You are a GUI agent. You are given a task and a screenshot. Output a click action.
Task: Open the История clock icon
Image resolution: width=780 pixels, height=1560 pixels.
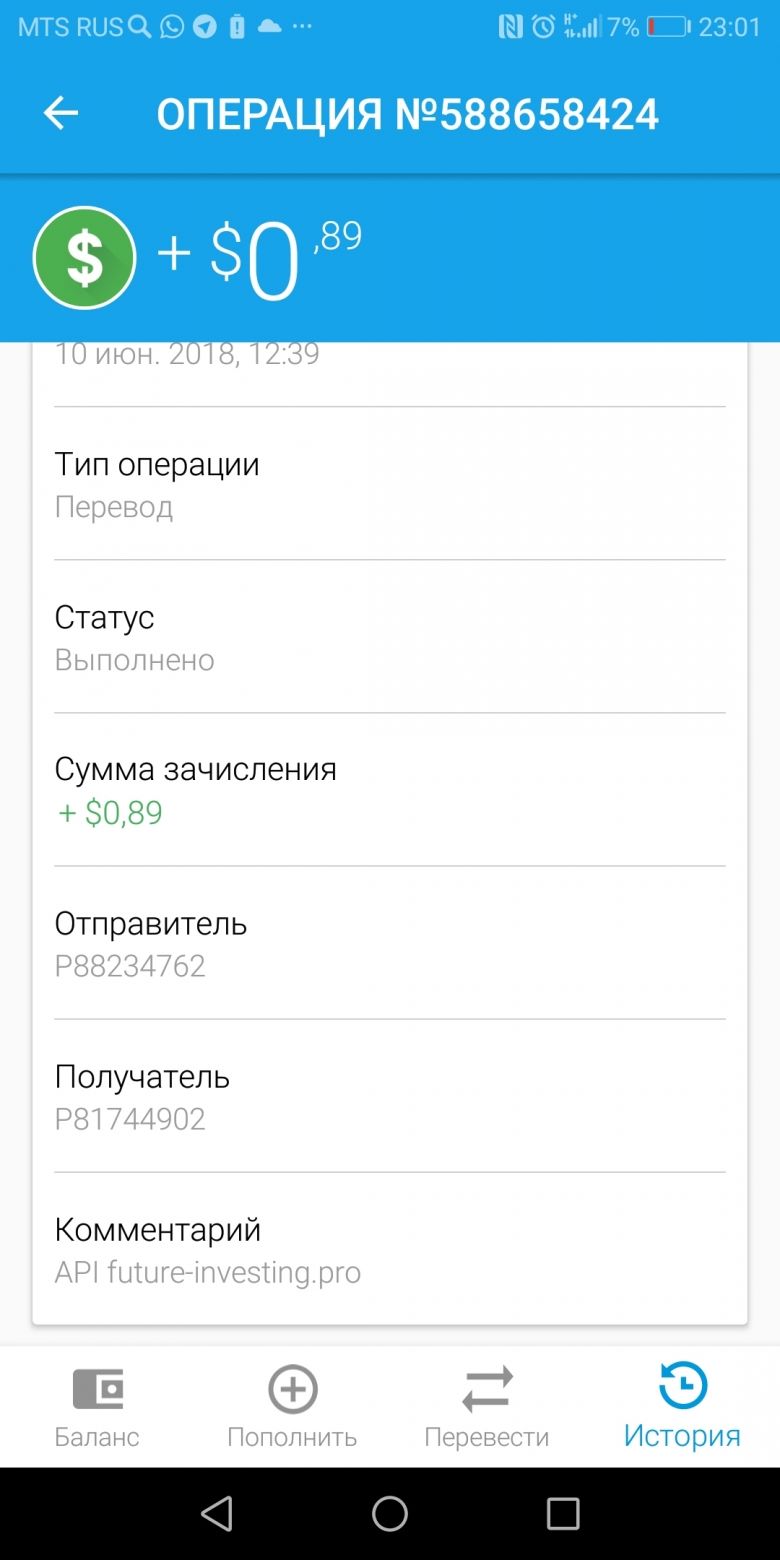pyautogui.click(x=683, y=1386)
